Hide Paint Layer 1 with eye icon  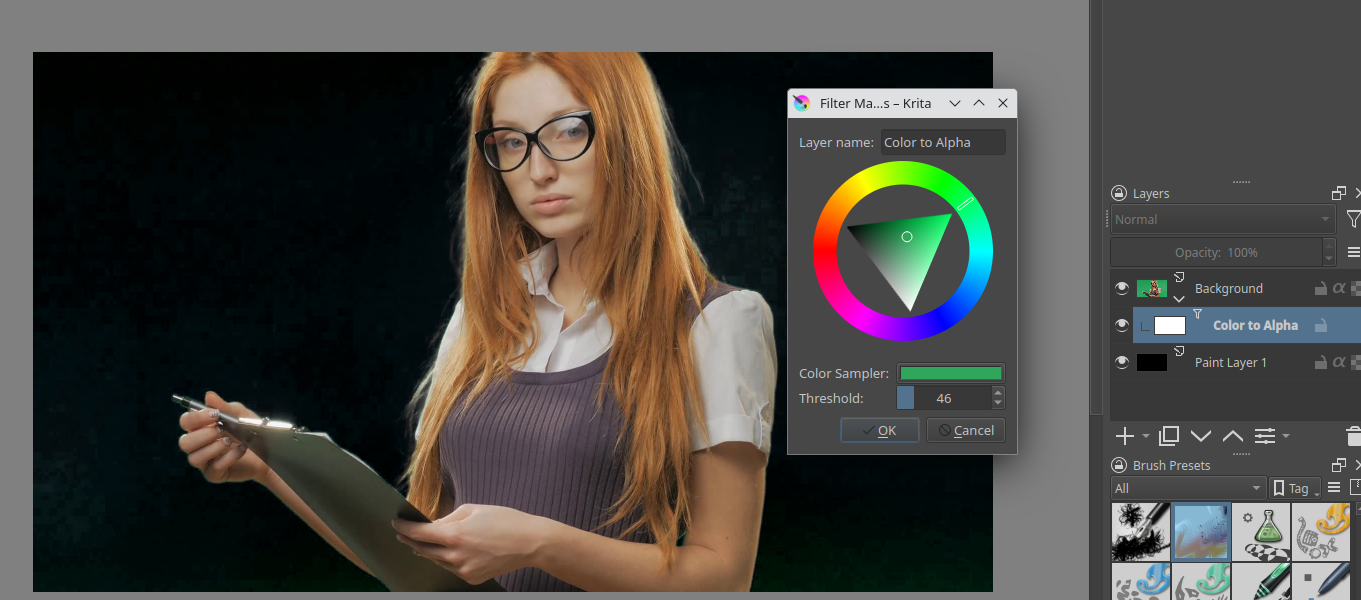1122,362
